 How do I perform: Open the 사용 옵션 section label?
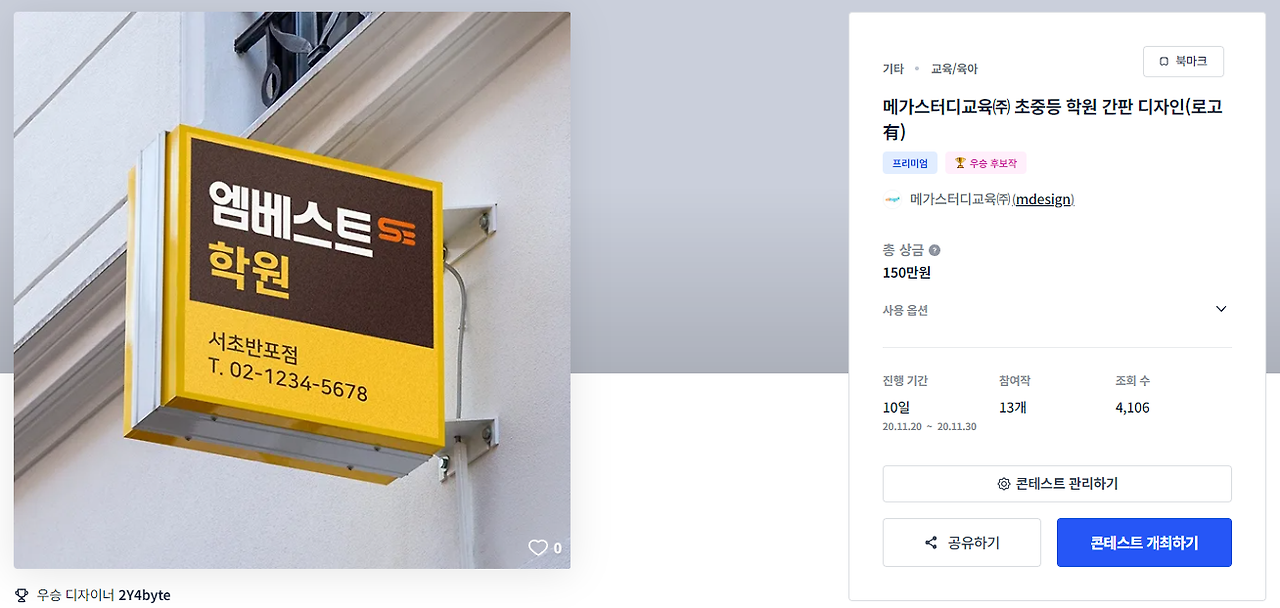coord(905,310)
